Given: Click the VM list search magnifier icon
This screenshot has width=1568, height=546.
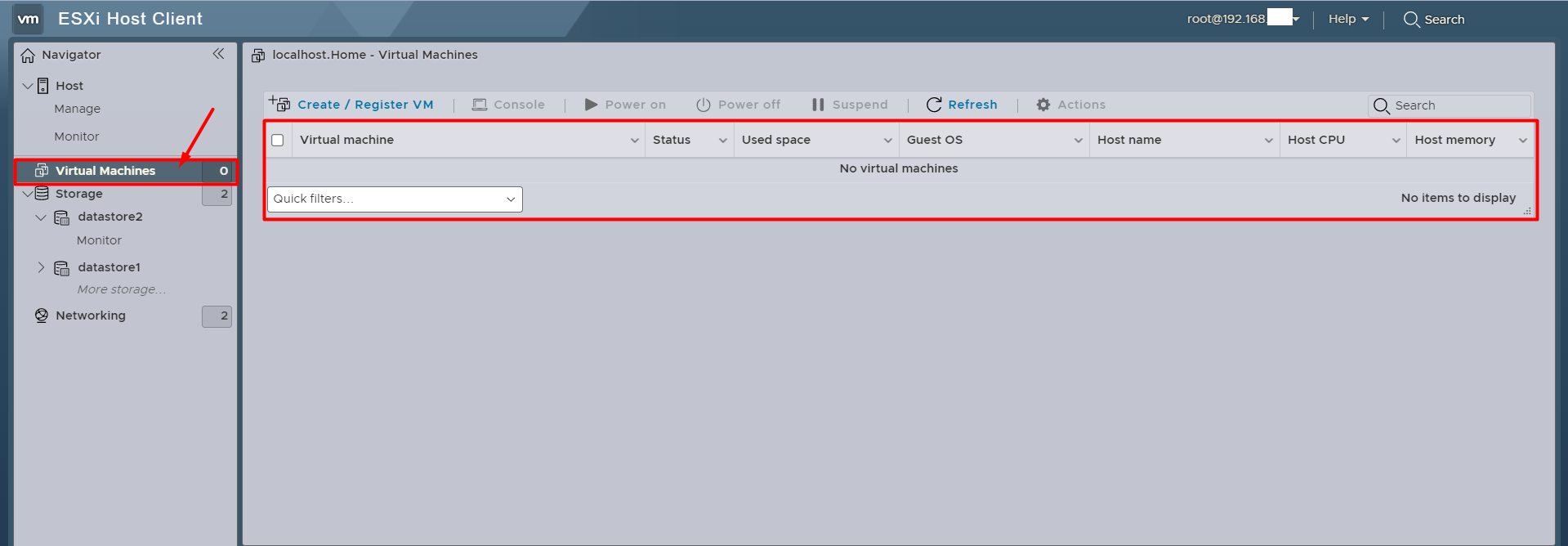Looking at the screenshot, I should coord(1382,105).
